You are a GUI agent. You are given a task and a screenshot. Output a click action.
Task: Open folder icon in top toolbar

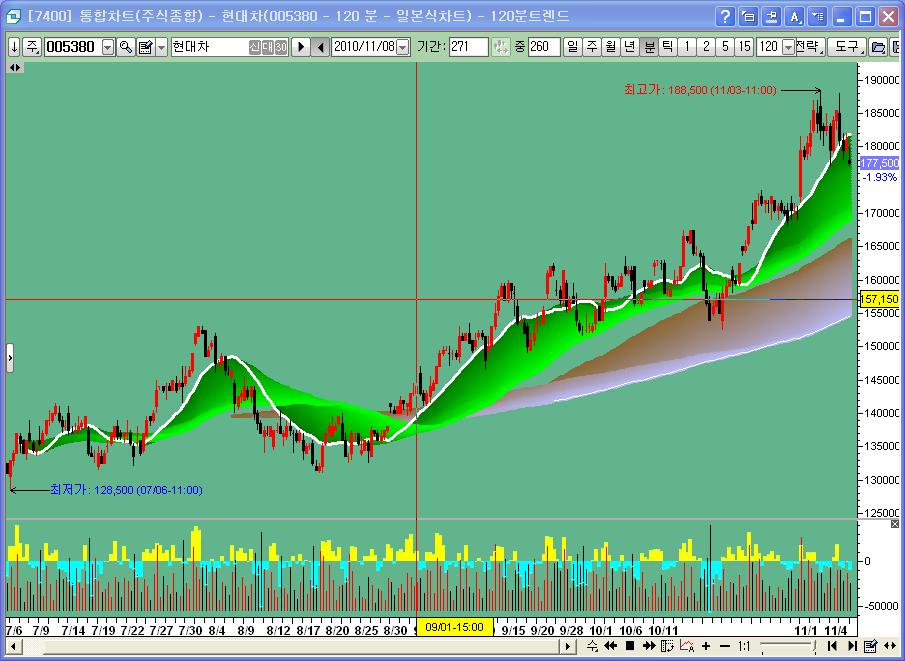[x=878, y=47]
